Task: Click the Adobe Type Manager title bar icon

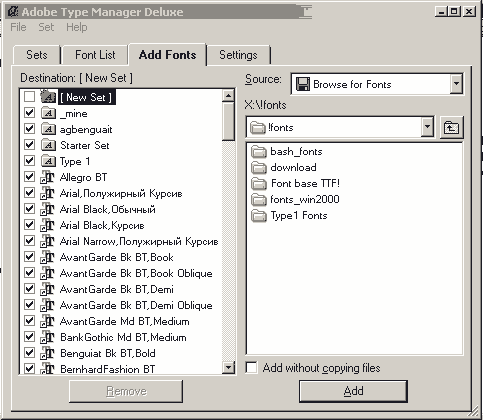Action: click(13, 12)
